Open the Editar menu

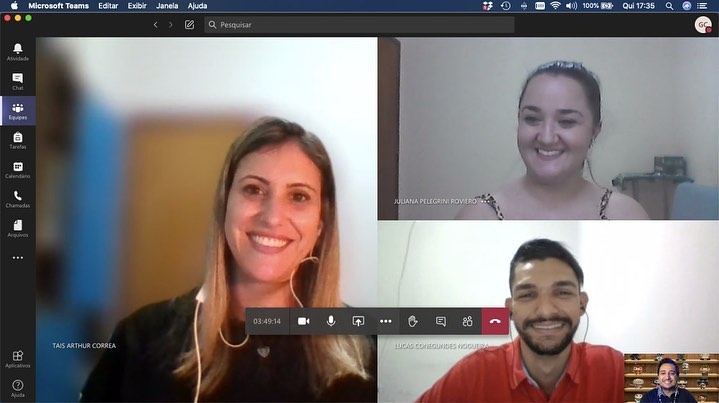pos(108,6)
